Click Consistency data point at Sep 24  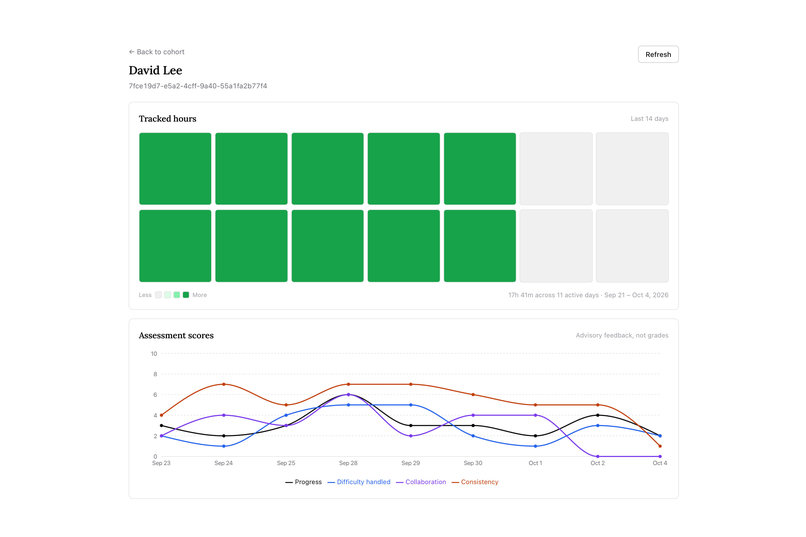tap(224, 384)
